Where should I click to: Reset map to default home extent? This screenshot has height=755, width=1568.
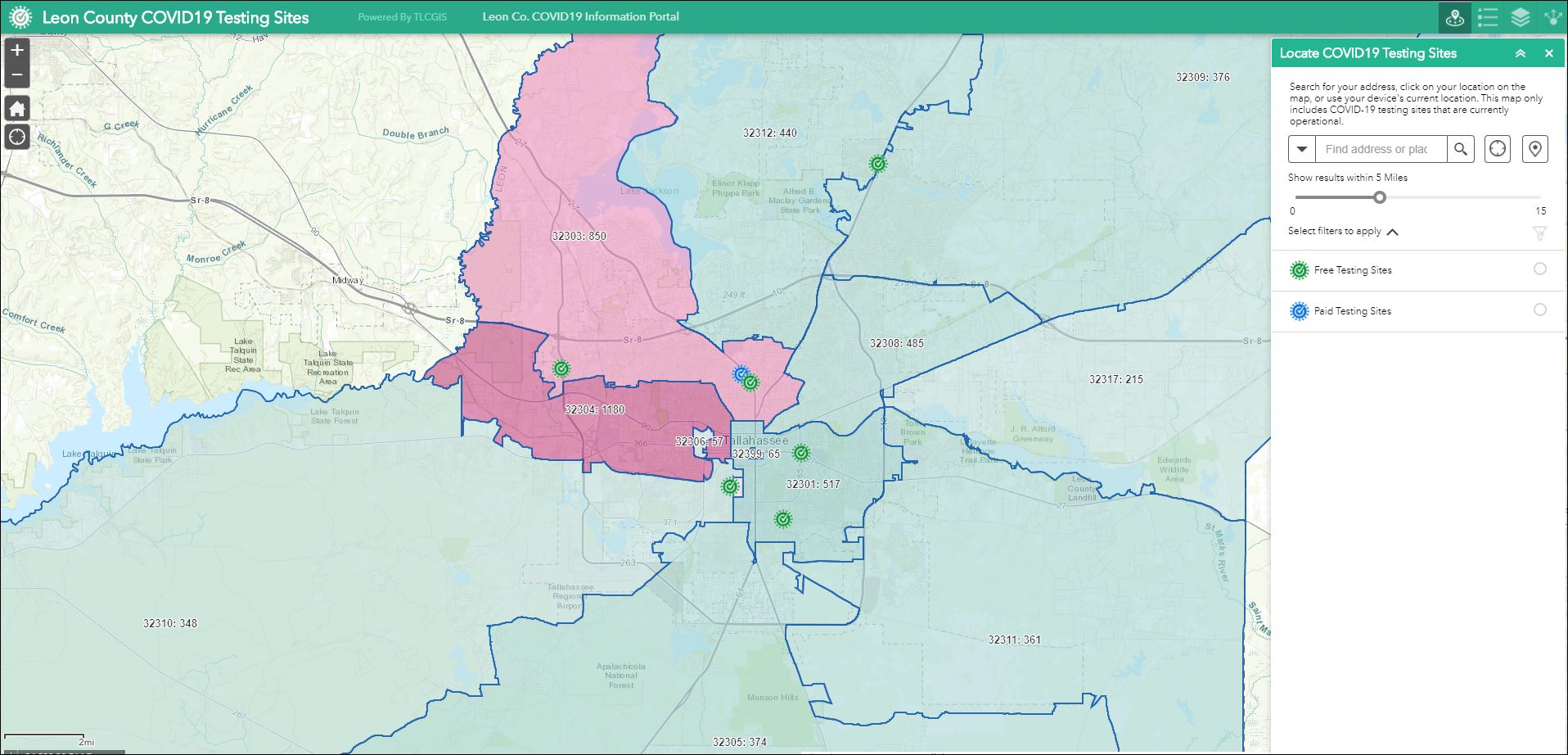[x=17, y=108]
